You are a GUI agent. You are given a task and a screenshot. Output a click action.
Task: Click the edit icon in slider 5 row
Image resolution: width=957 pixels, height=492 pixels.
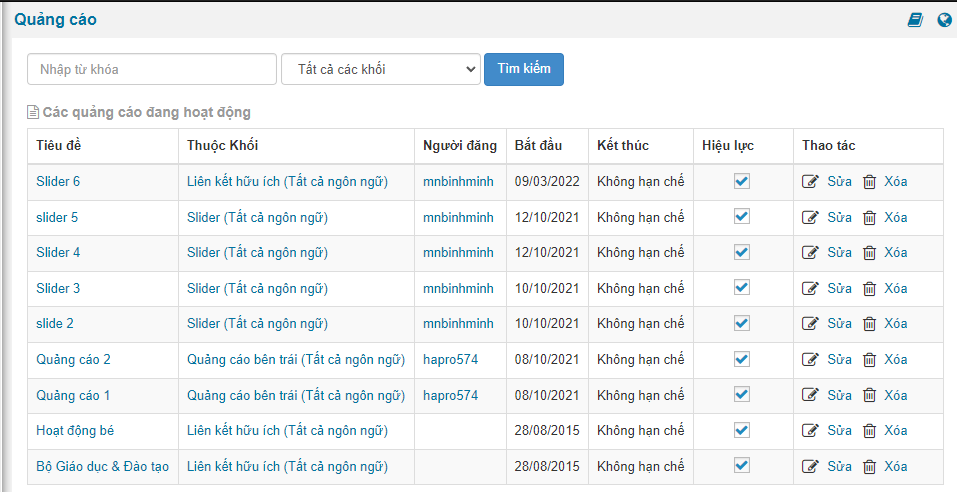[810, 217]
